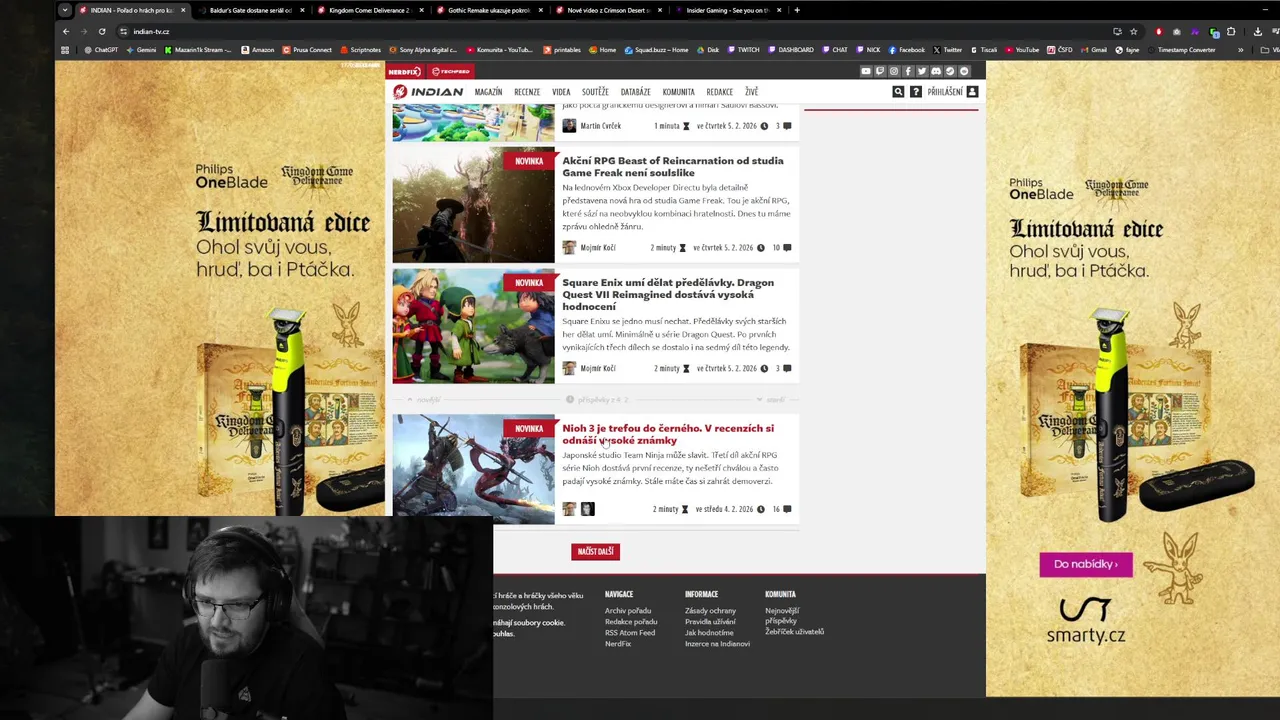Click the site search magnifier icon
This screenshot has height=720, width=1280.
point(898,92)
